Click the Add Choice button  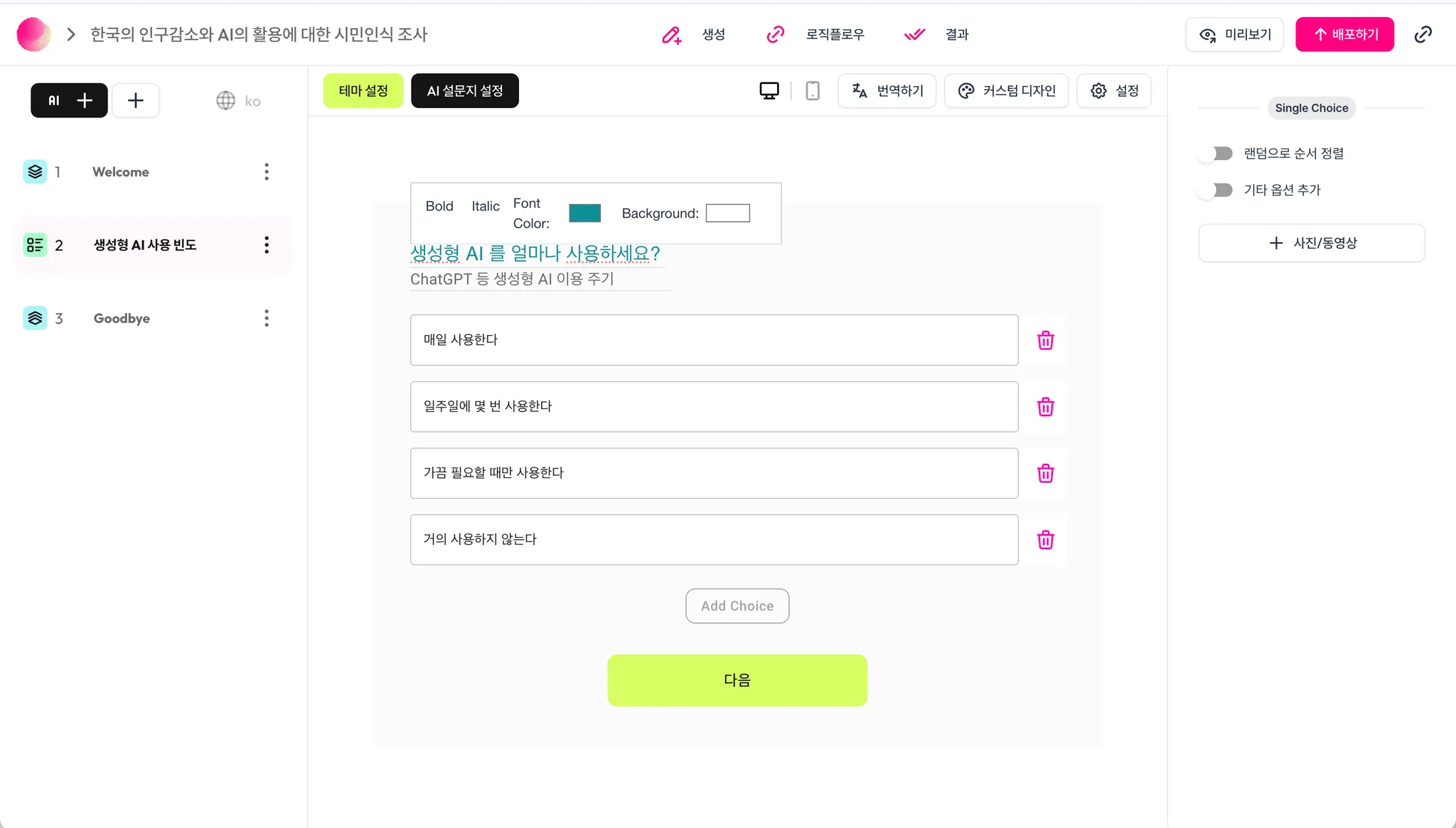737,606
